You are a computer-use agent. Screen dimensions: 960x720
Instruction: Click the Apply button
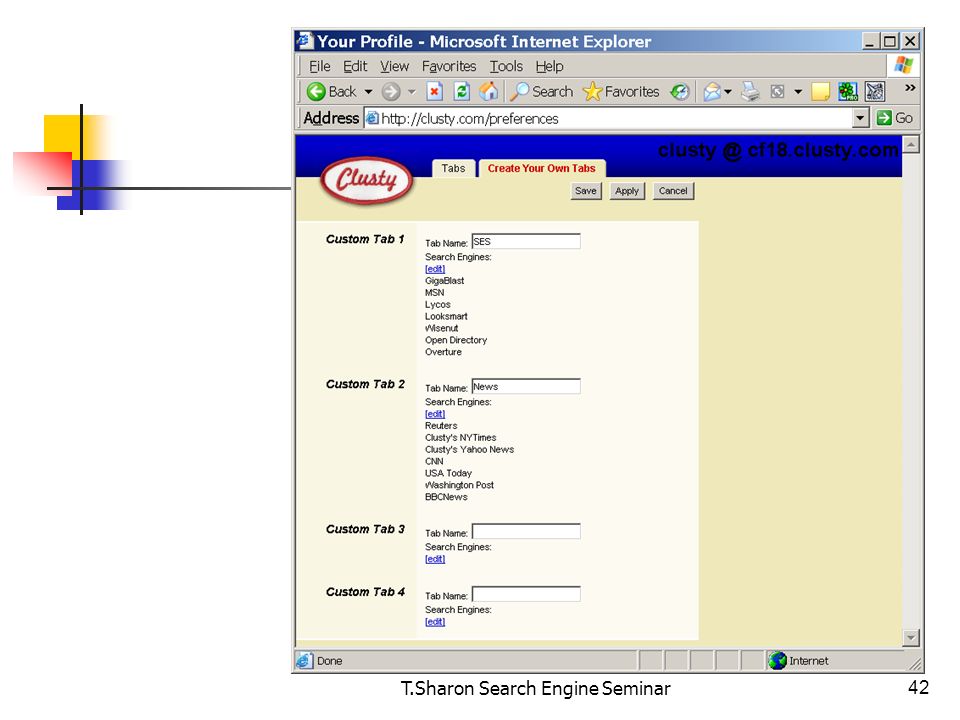pos(626,191)
